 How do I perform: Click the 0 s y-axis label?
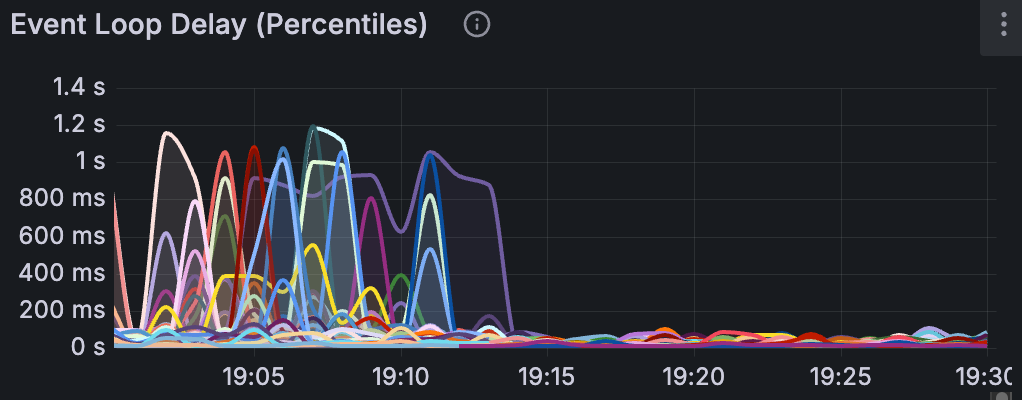click(84, 347)
